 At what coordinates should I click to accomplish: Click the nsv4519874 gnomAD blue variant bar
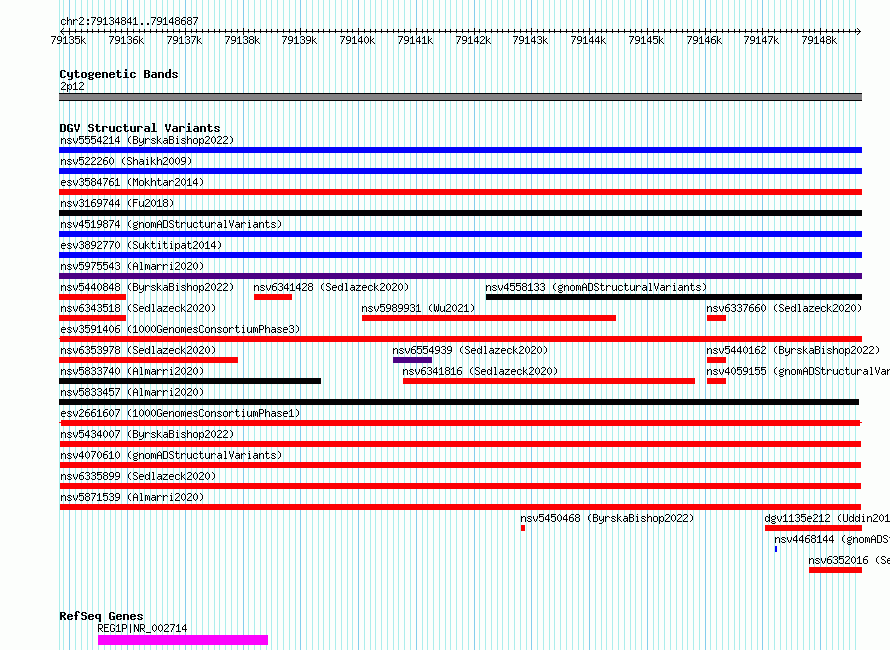coord(460,234)
